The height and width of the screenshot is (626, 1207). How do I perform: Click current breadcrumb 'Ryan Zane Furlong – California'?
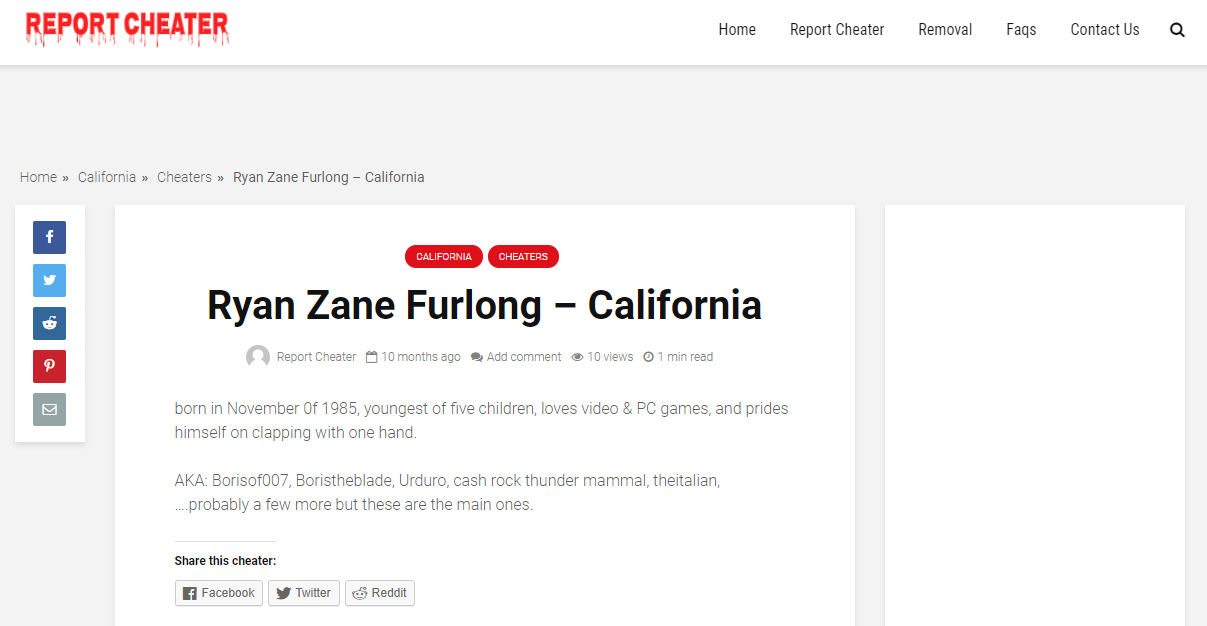point(329,177)
